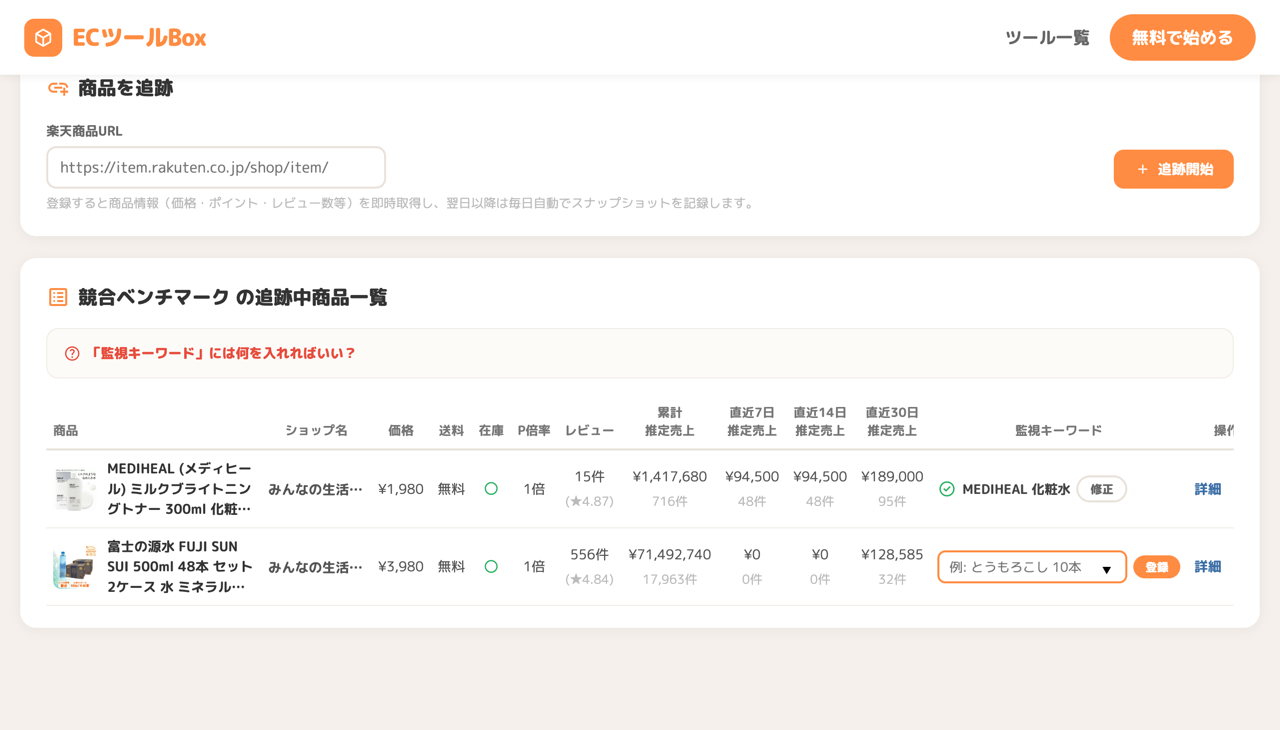1280x730 pixels.
Task: Click the 送料 column header
Action: pos(451,431)
